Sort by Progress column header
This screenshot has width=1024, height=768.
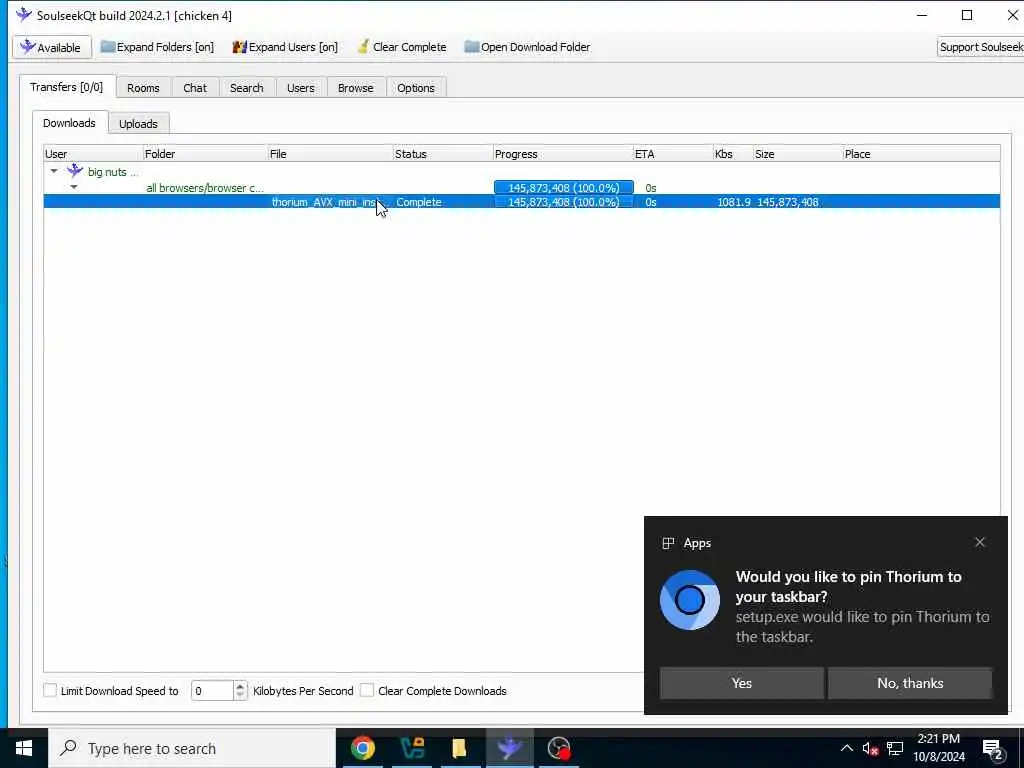point(563,154)
